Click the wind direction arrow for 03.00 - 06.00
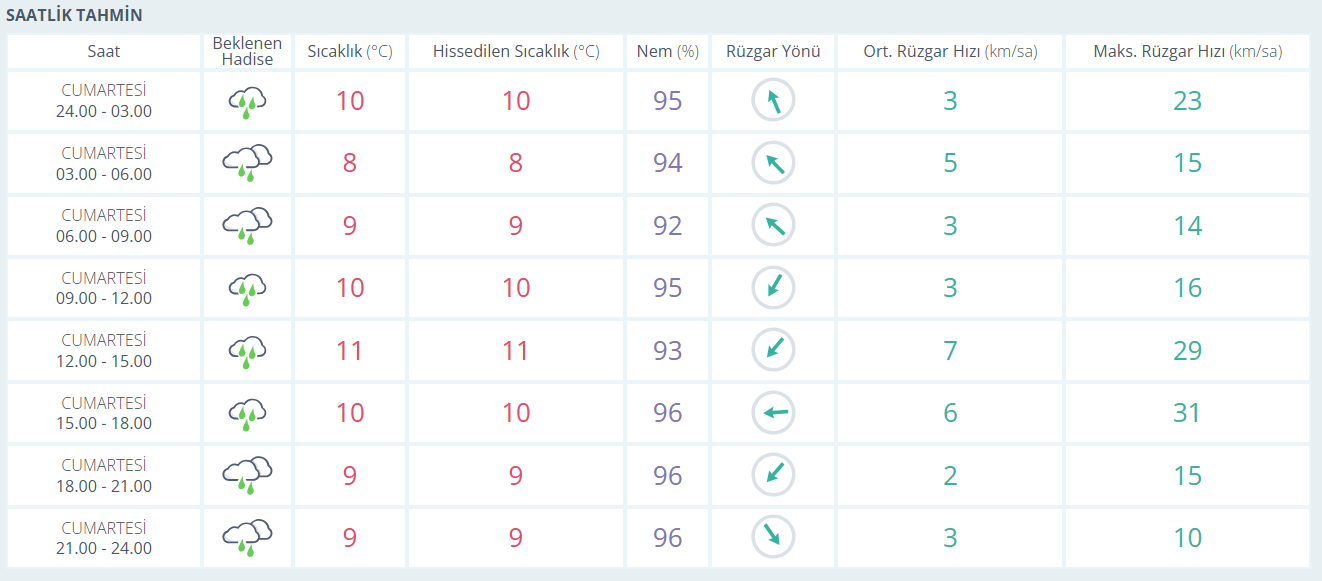 (x=773, y=163)
